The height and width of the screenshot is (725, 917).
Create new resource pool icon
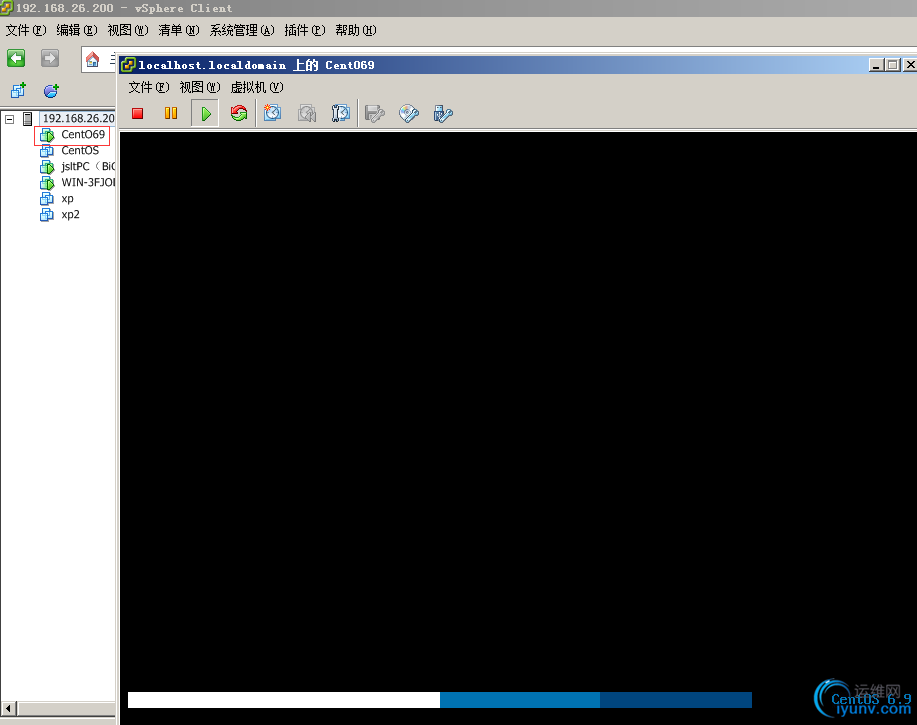51,91
